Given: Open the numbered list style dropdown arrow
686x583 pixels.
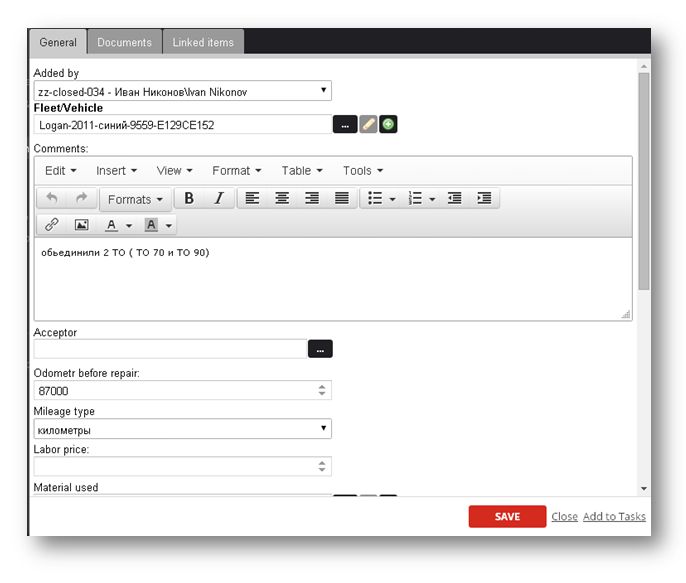Looking at the screenshot, I should pos(432,199).
